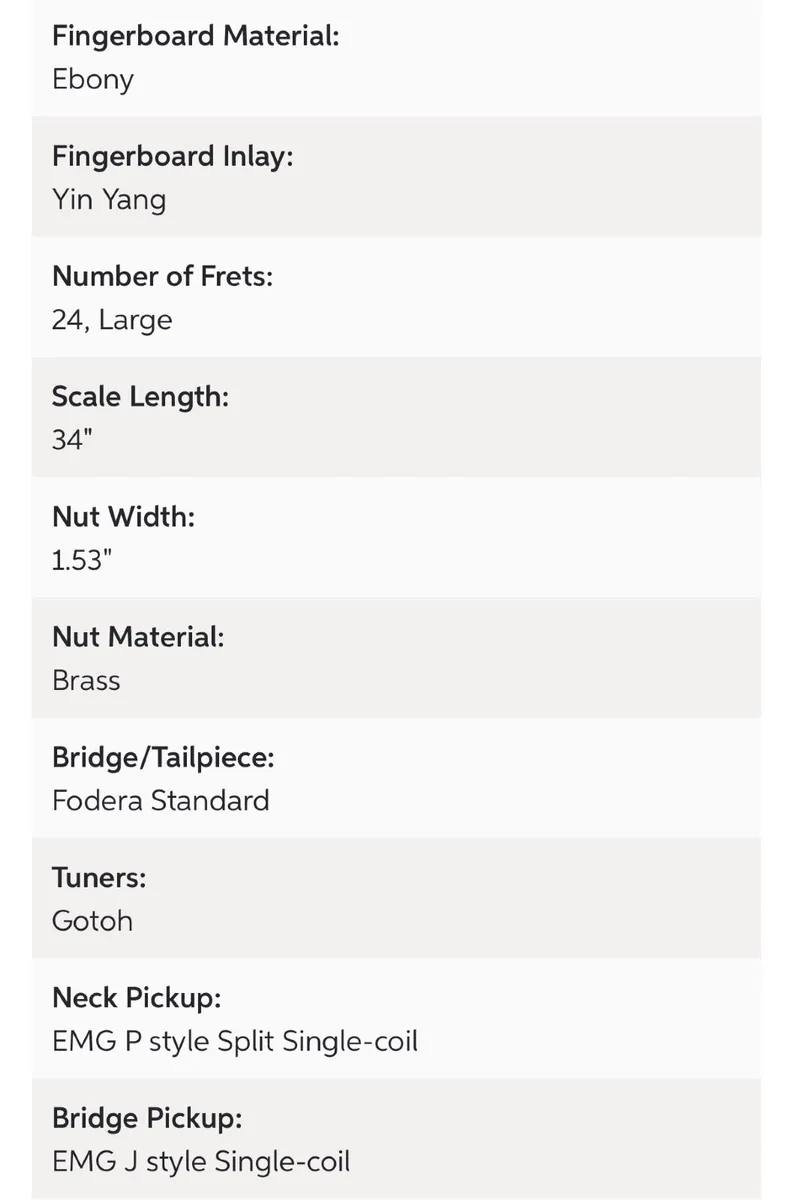793x1200 pixels.
Task: Click the Fodera Standard bridge value
Action: (161, 801)
